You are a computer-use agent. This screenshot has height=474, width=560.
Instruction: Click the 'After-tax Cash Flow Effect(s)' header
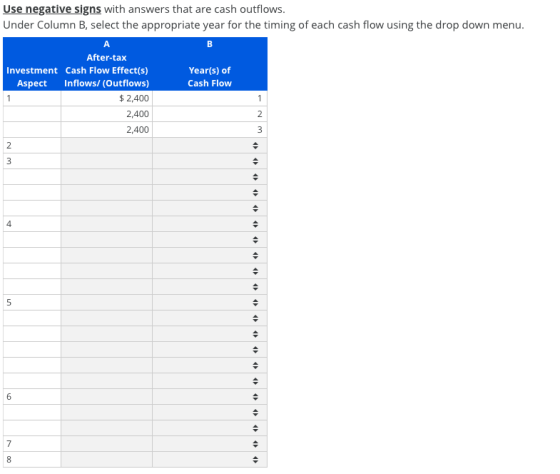click(x=106, y=64)
